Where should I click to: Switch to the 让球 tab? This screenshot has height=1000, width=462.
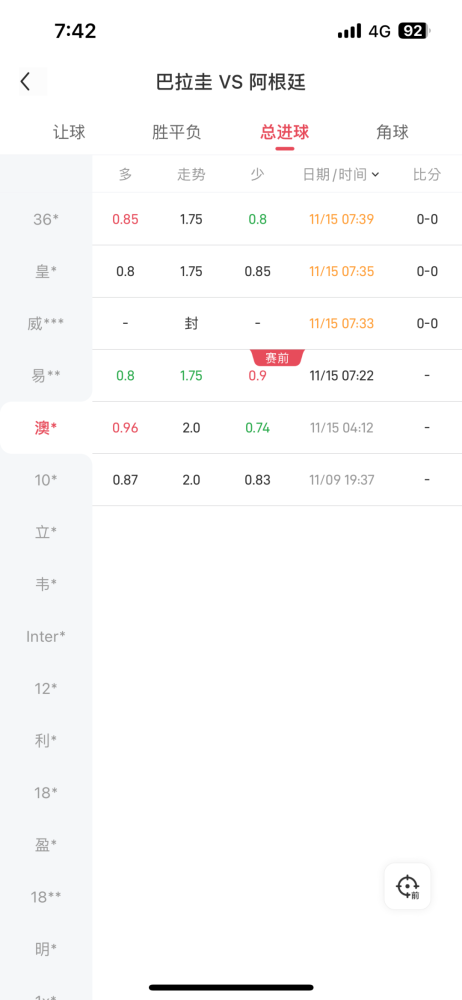point(69,133)
